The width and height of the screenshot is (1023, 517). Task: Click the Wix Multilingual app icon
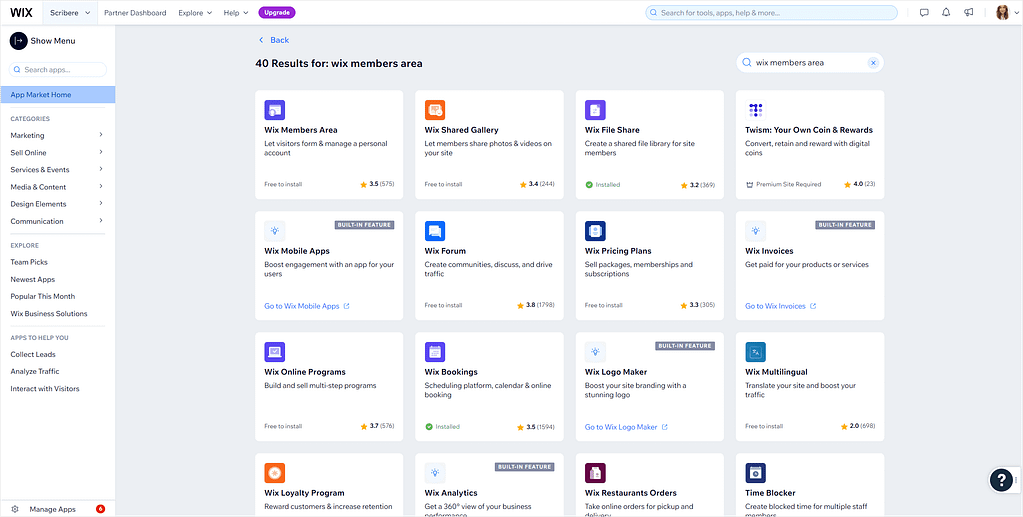click(756, 352)
